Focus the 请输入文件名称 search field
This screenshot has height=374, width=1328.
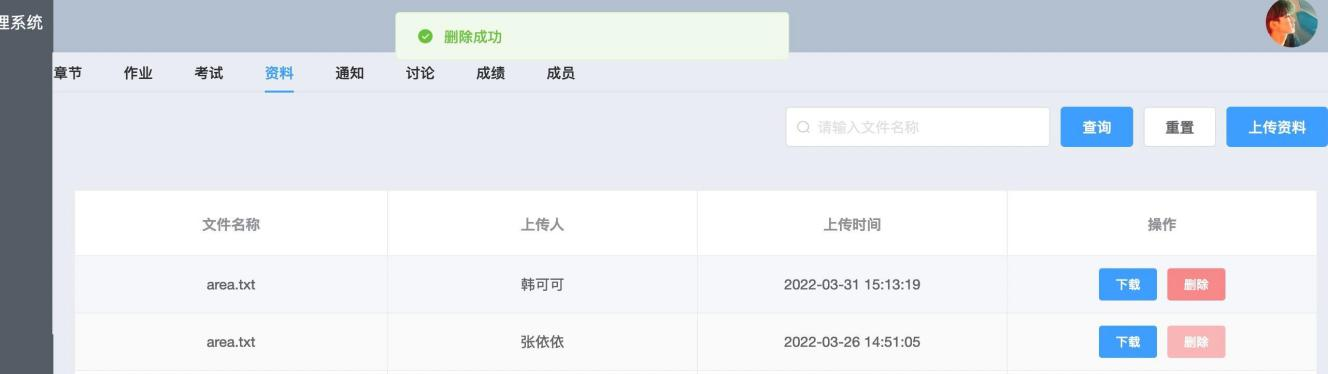point(917,127)
